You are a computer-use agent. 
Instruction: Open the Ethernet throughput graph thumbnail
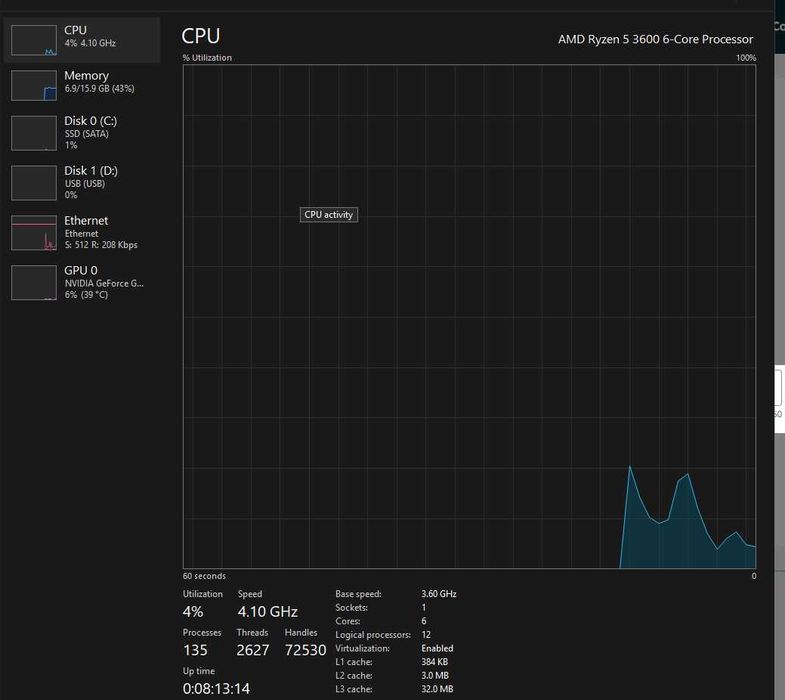pyautogui.click(x=34, y=233)
